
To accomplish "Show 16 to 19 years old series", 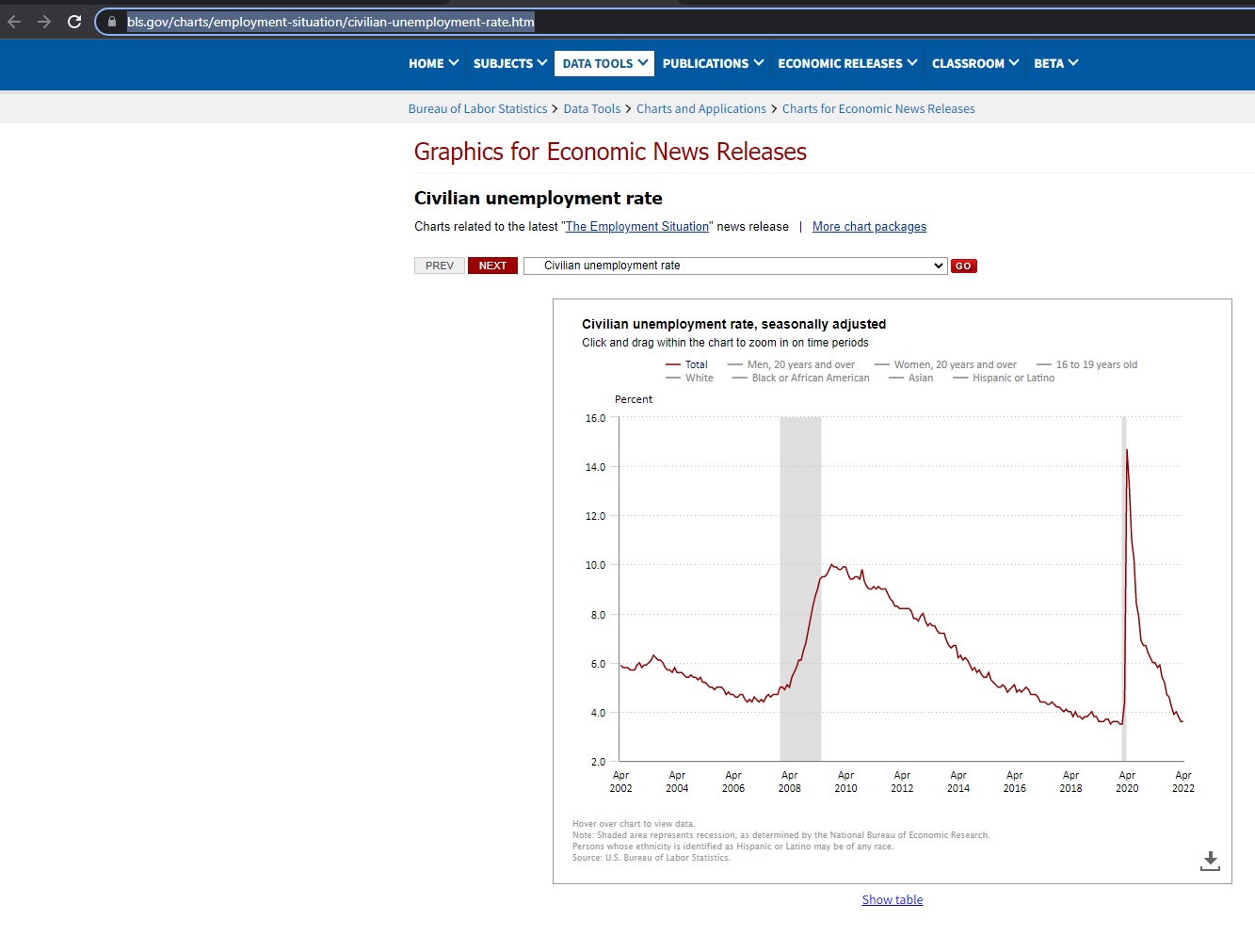I will pos(1096,364).
